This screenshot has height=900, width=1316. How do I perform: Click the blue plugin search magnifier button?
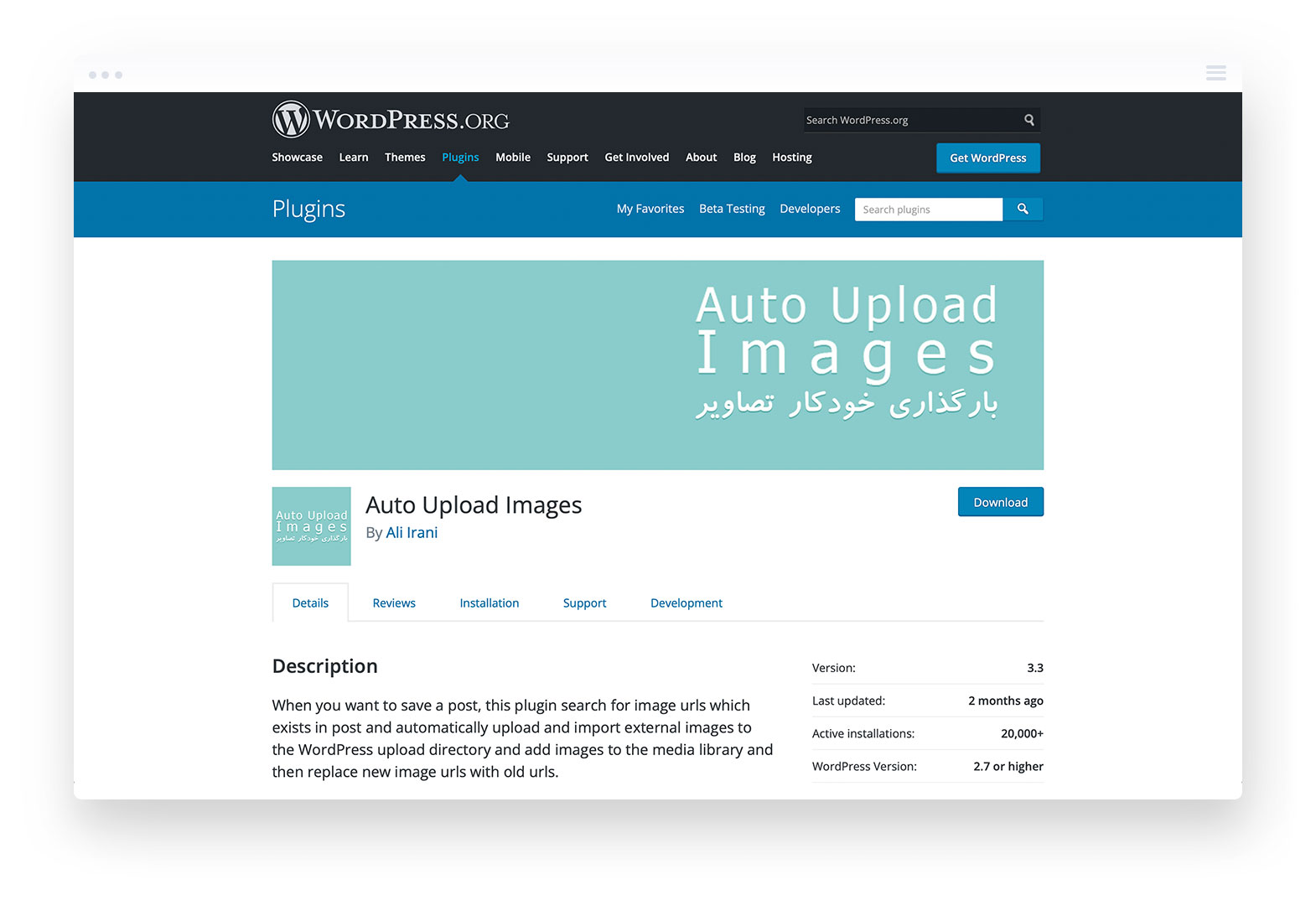pyautogui.click(x=1023, y=209)
